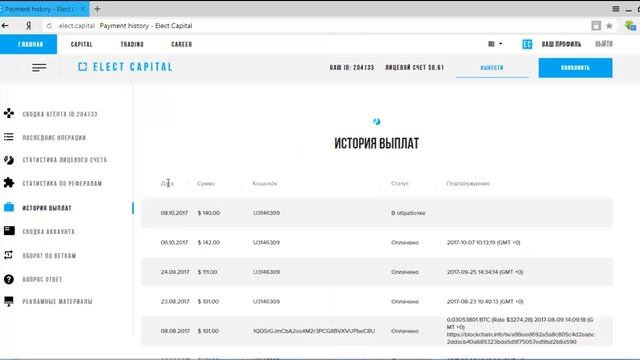Click the Elect Capital logo
The height and width of the screenshot is (360, 640).
click(x=125, y=67)
